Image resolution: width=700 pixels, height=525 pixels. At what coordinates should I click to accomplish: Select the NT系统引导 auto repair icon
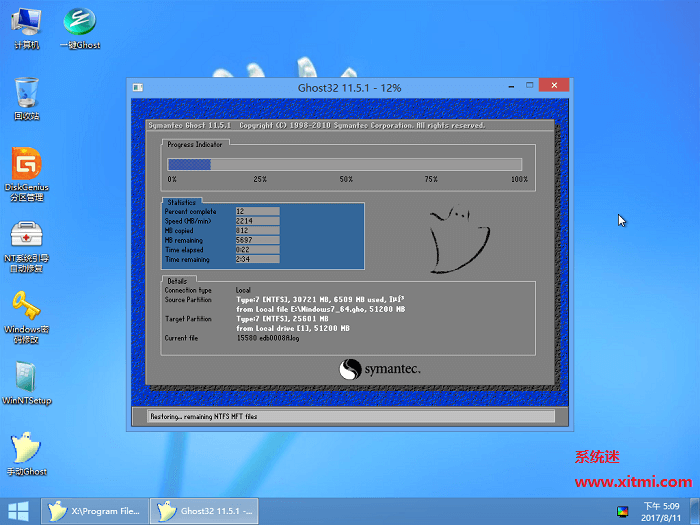click(26, 246)
